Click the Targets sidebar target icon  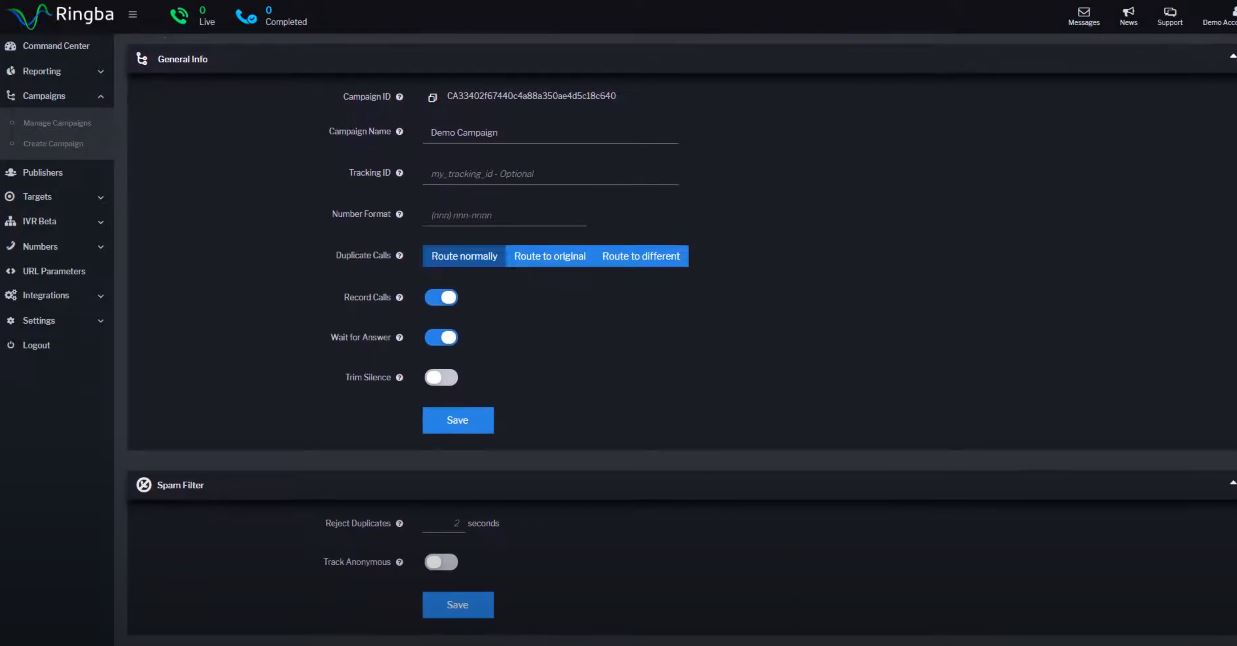pyautogui.click(x=10, y=197)
